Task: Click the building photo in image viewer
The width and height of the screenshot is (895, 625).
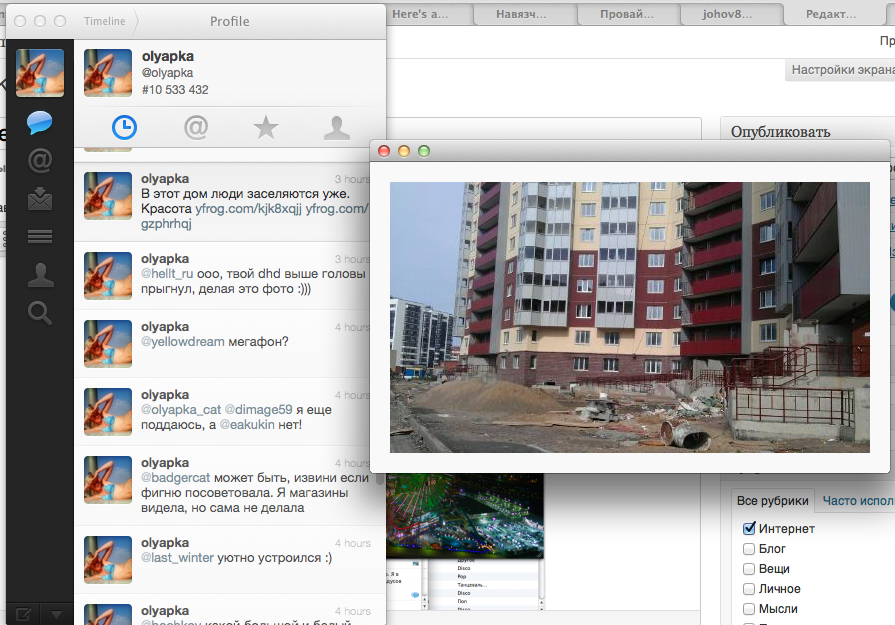Action: pyautogui.click(x=630, y=317)
